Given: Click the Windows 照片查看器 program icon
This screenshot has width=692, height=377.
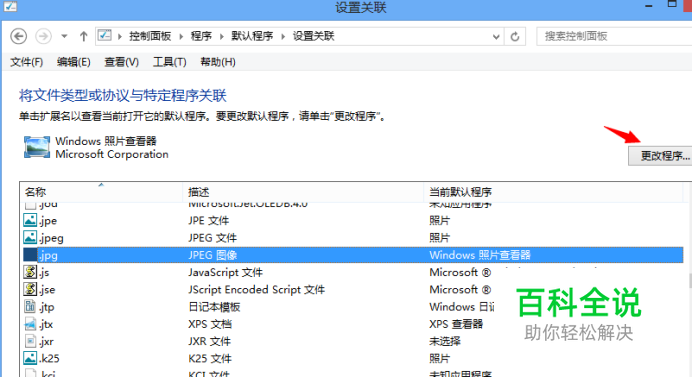Looking at the screenshot, I should point(37,147).
